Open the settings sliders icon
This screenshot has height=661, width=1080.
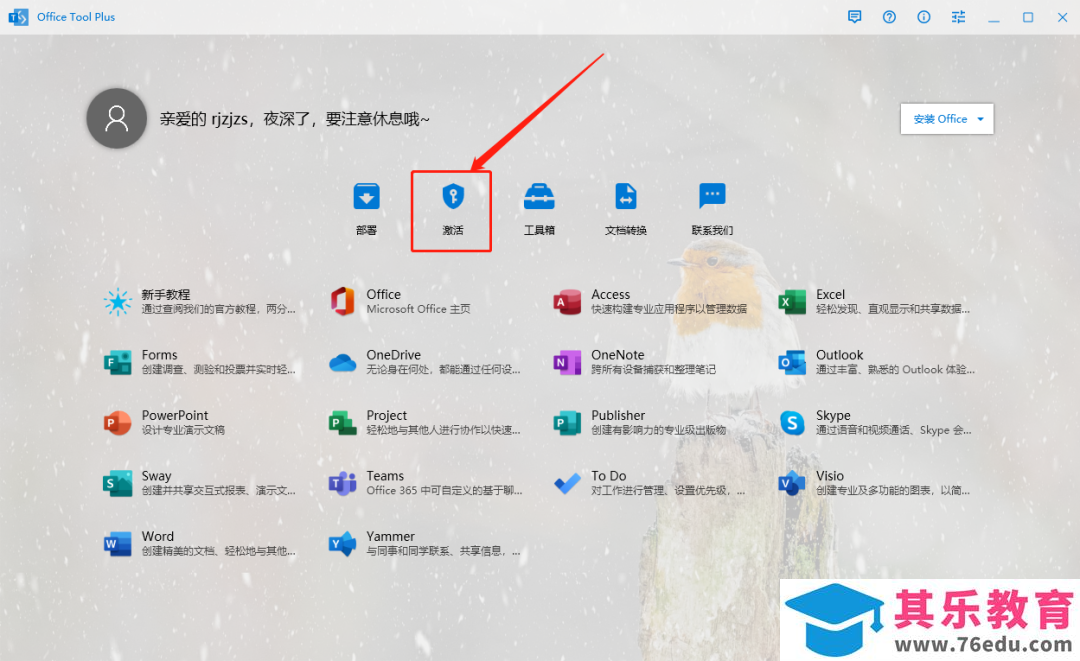click(x=958, y=17)
